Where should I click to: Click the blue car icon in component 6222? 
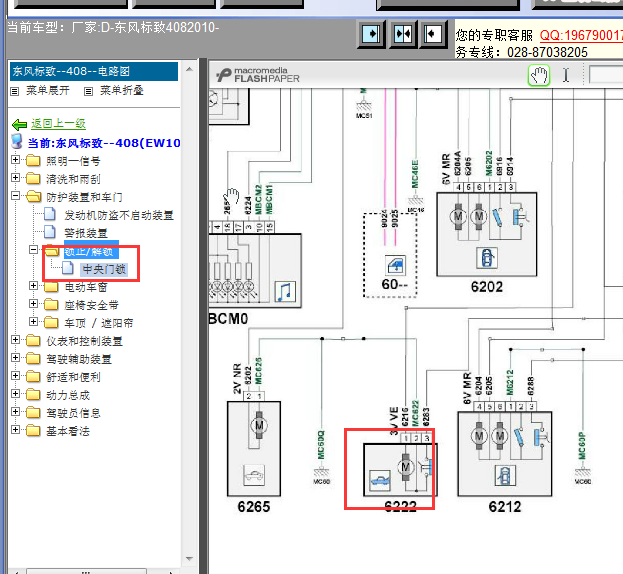tap(380, 481)
